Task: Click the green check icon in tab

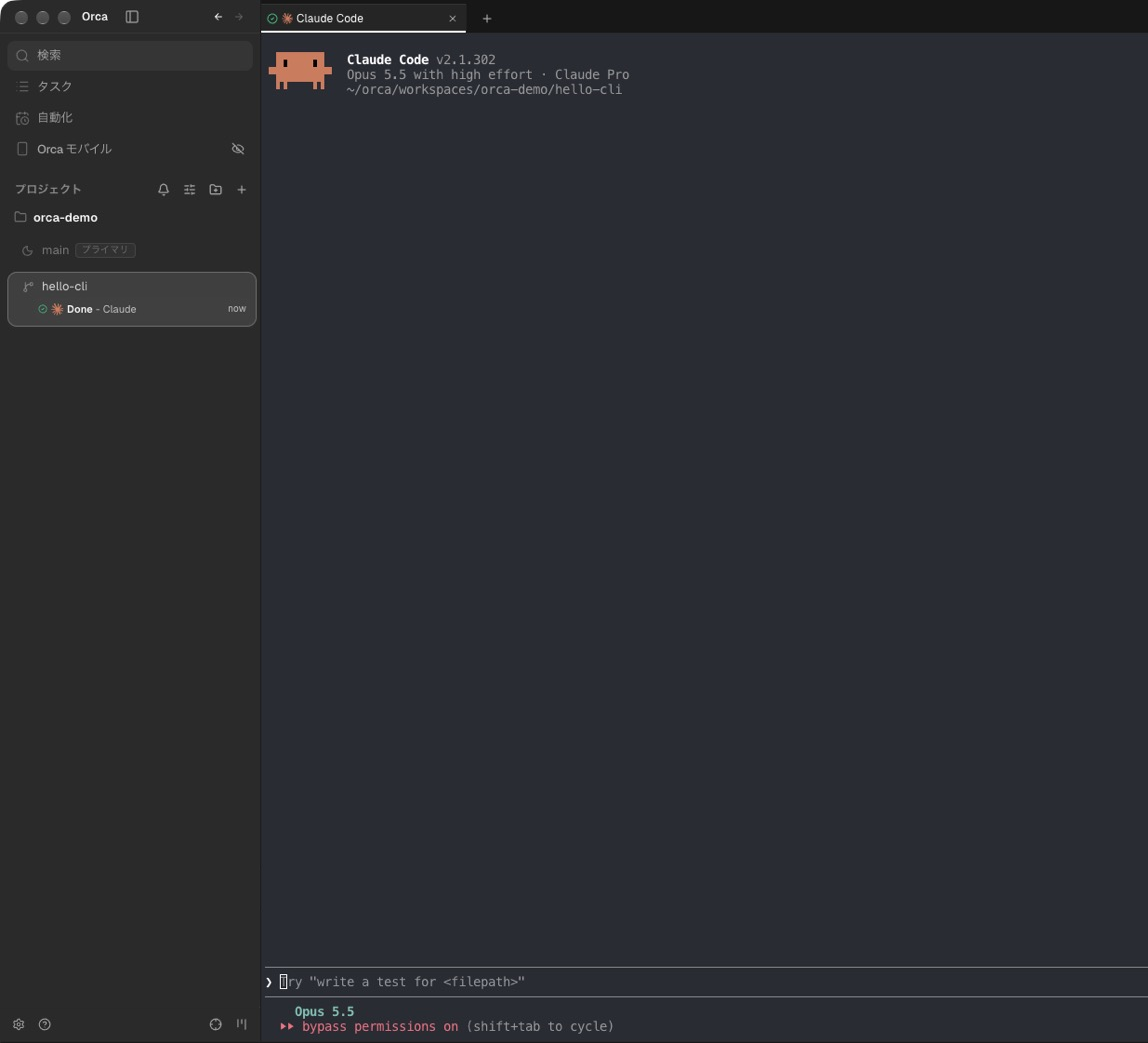Action: click(272, 19)
